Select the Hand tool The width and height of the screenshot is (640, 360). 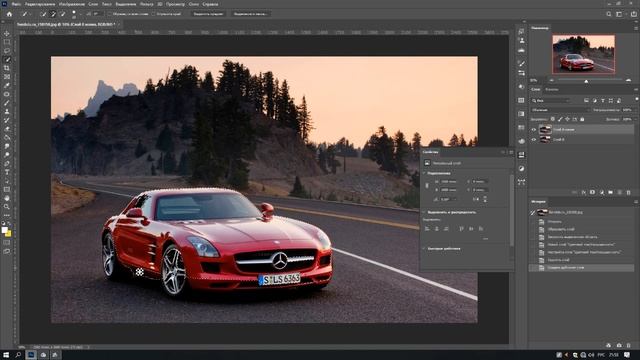(7, 198)
